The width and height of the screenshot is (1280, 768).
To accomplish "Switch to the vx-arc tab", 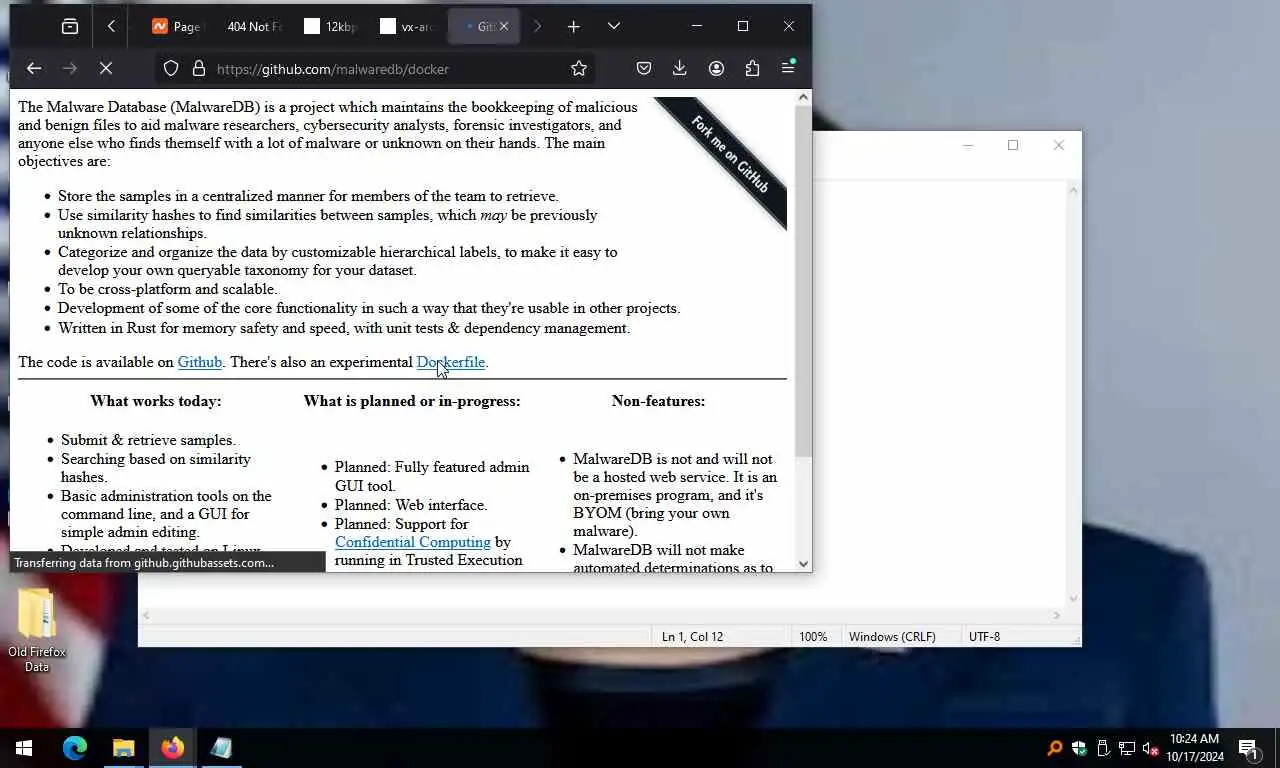I will (x=406, y=27).
